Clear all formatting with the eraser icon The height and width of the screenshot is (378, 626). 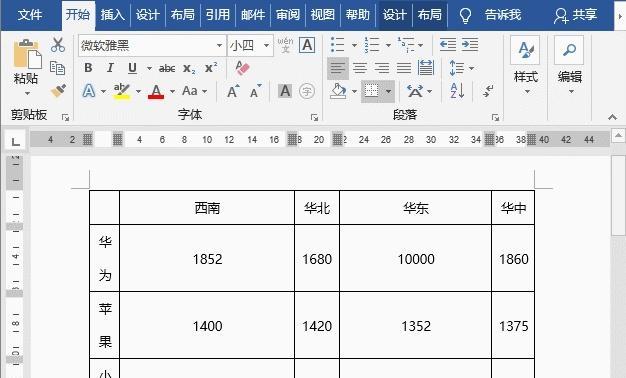(242, 68)
